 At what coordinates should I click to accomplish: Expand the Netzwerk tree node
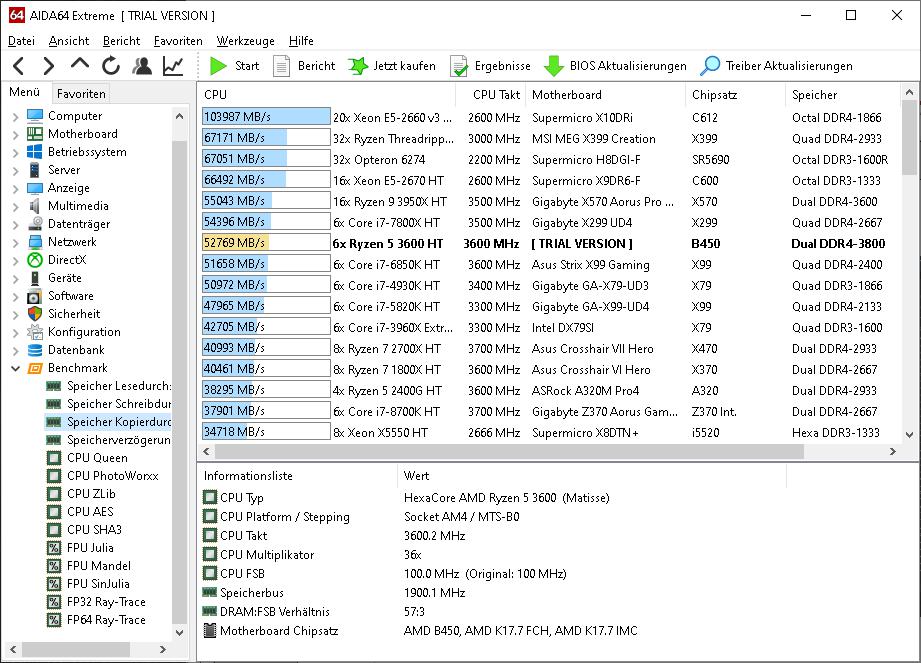tap(15, 242)
